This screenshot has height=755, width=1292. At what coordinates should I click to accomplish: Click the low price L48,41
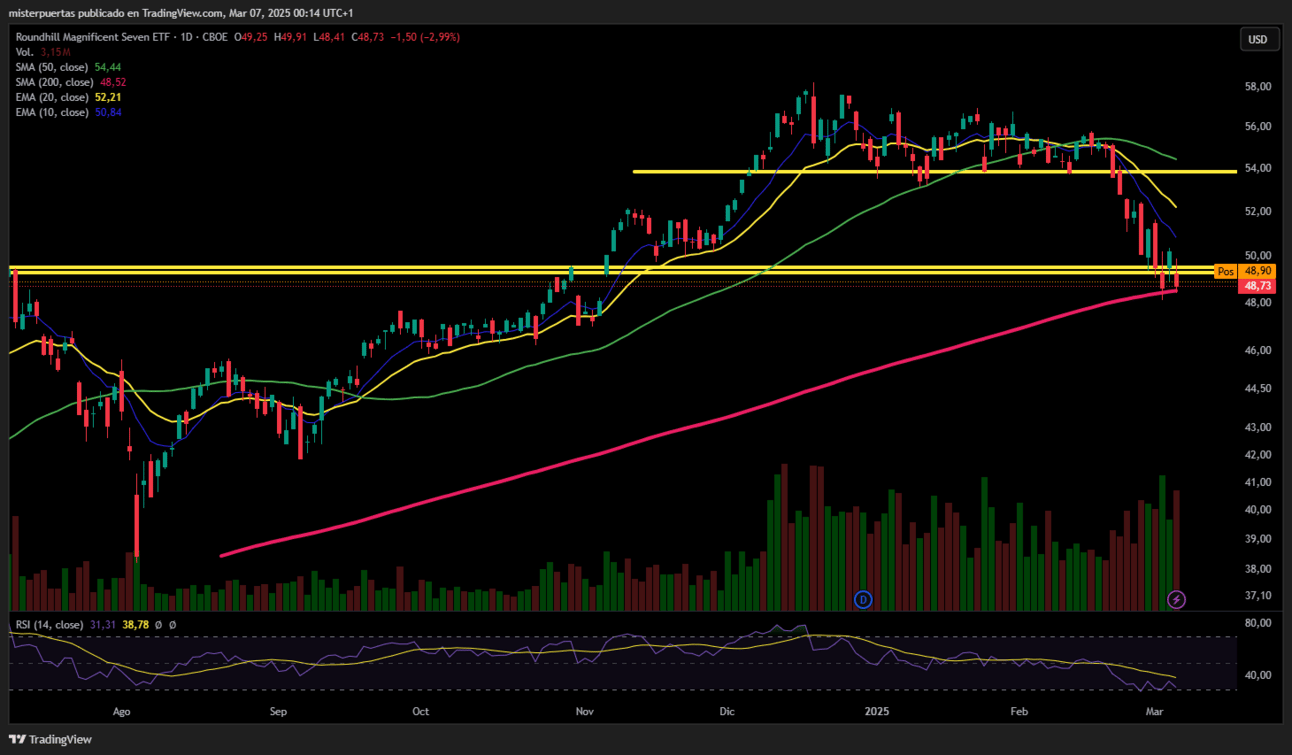coord(330,37)
